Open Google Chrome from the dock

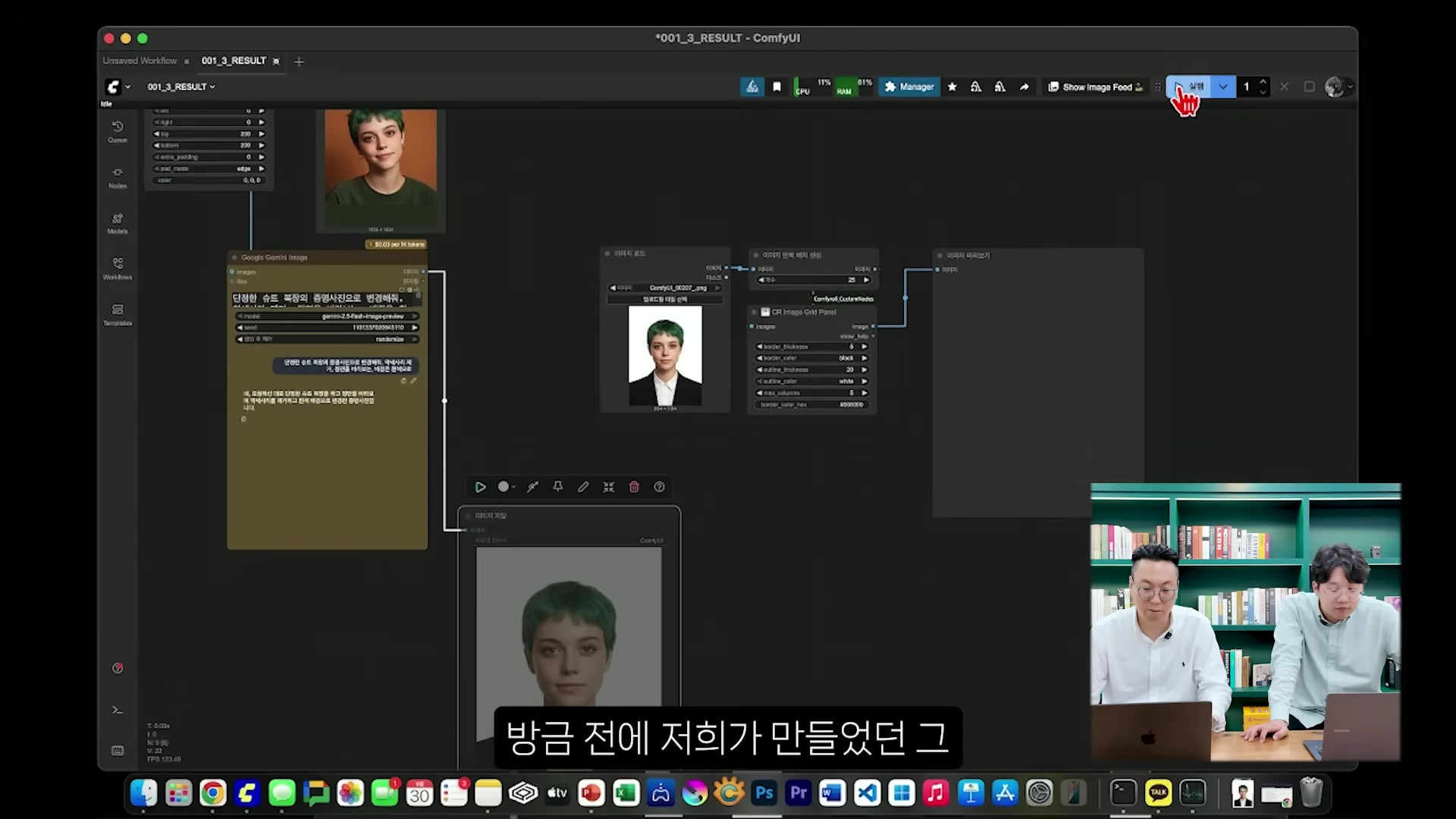[213, 793]
